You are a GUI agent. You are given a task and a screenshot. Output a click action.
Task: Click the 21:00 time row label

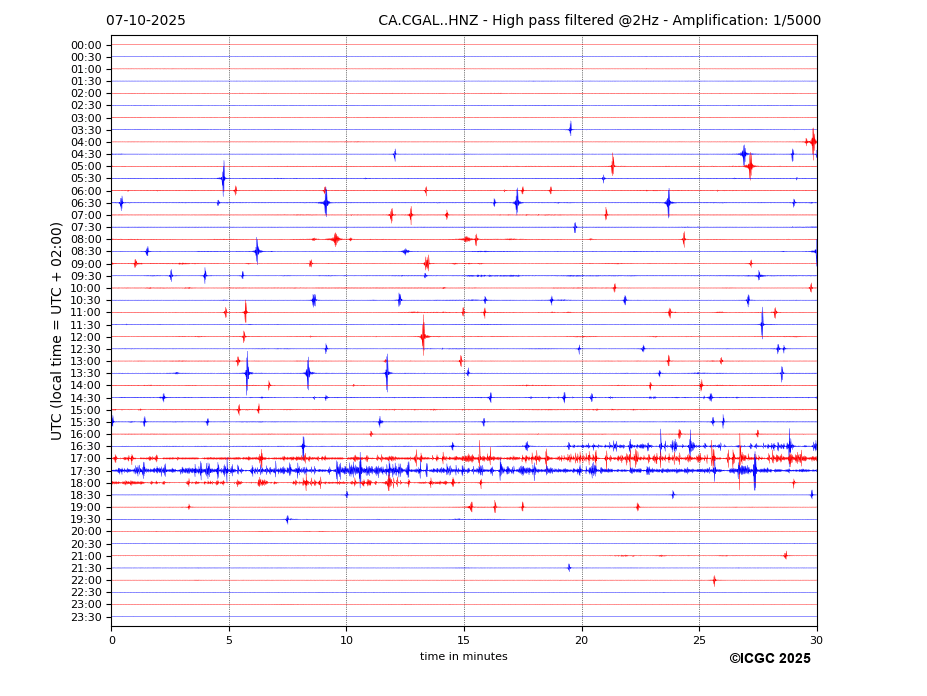[86, 556]
